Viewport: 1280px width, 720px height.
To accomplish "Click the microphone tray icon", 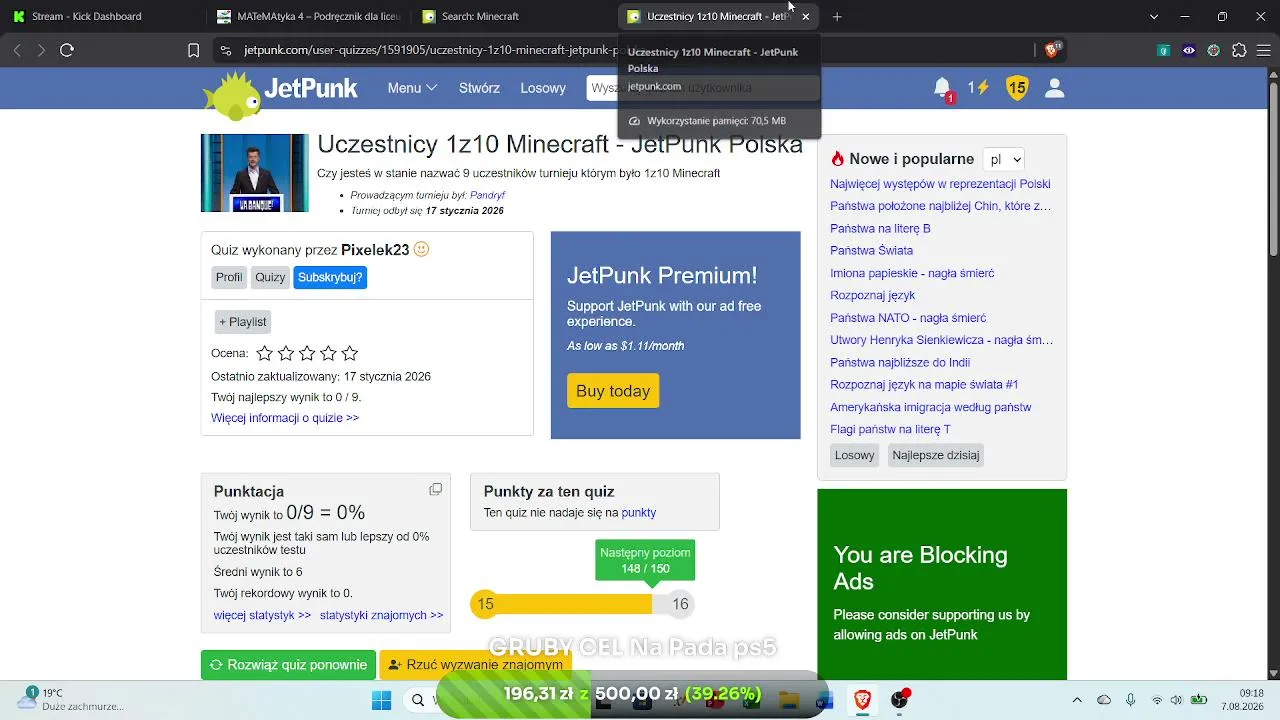I will click(x=1130, y=700).
